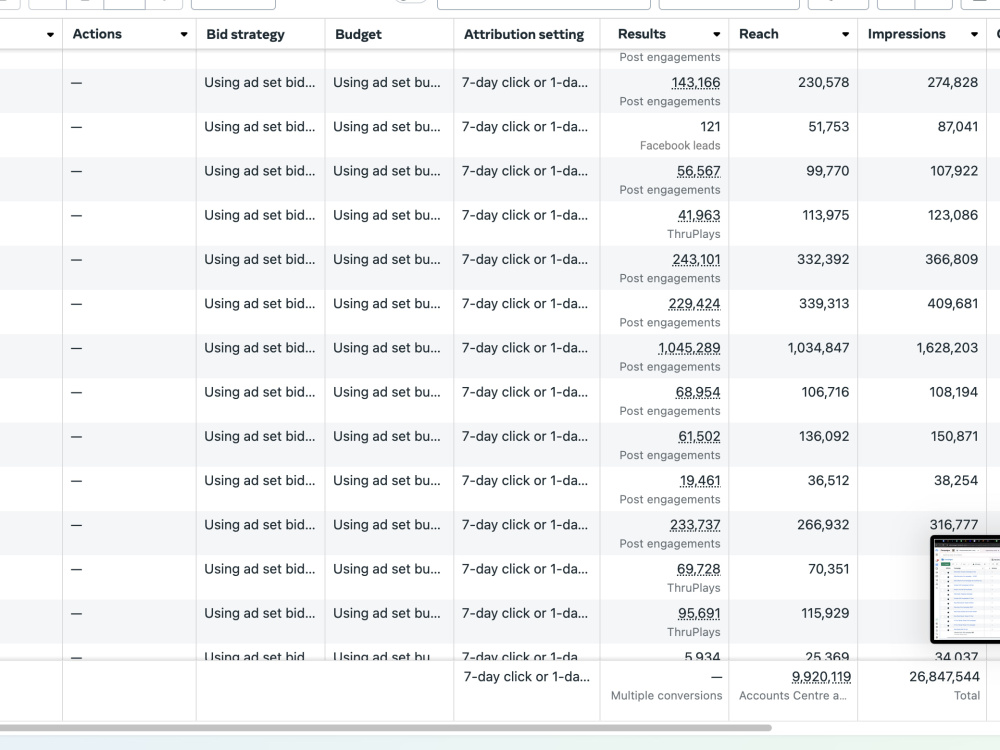Select the 121 Facebook leads result value
The image size is (1000, 750).
point(710,127)
